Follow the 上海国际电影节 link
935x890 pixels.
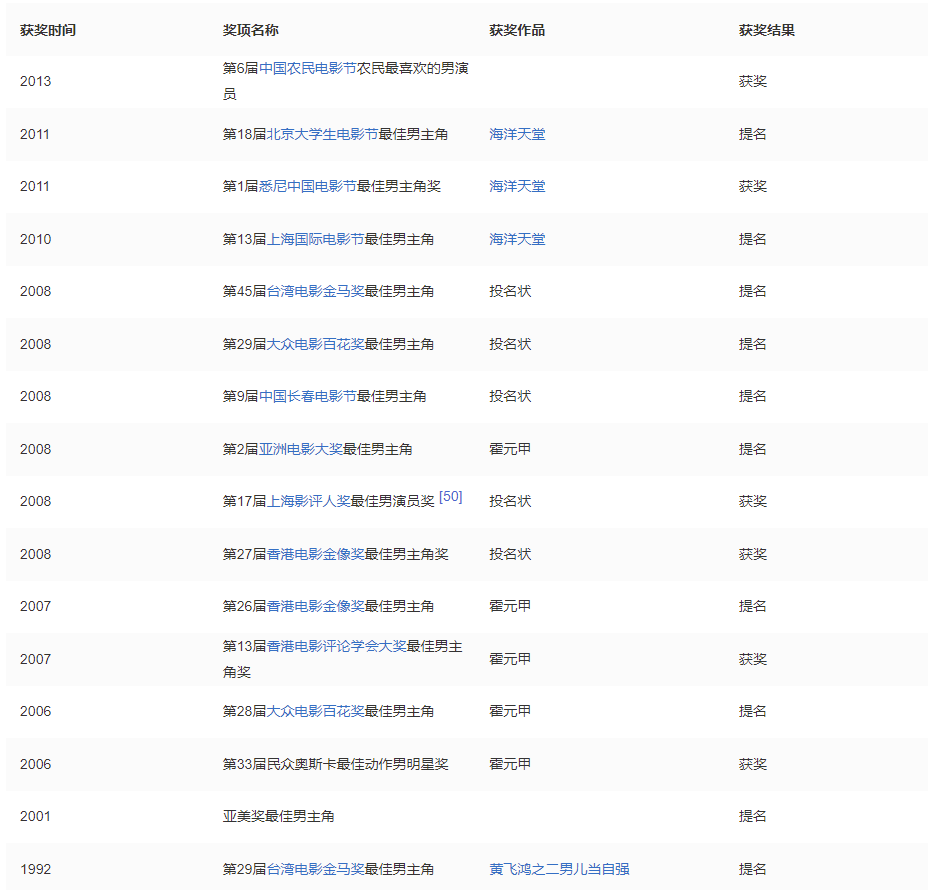click(314, 239)
